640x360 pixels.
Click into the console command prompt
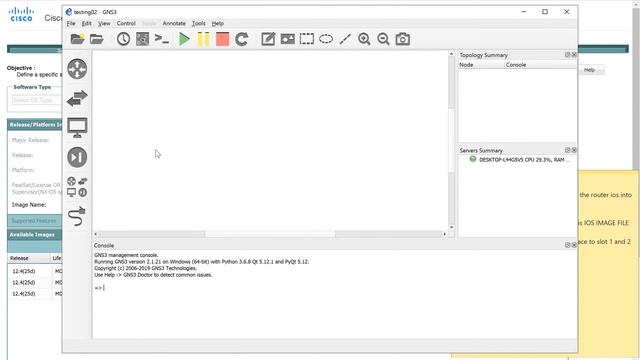pyautogui.click(x=335, y=288)
